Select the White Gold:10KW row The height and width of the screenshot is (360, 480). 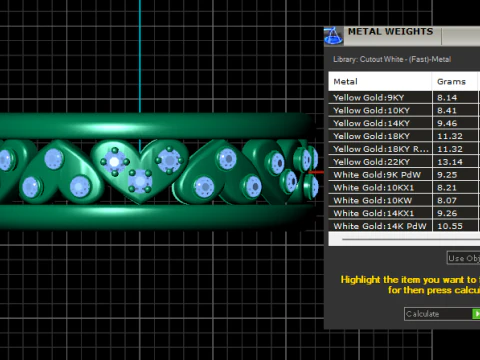[404, 200]
